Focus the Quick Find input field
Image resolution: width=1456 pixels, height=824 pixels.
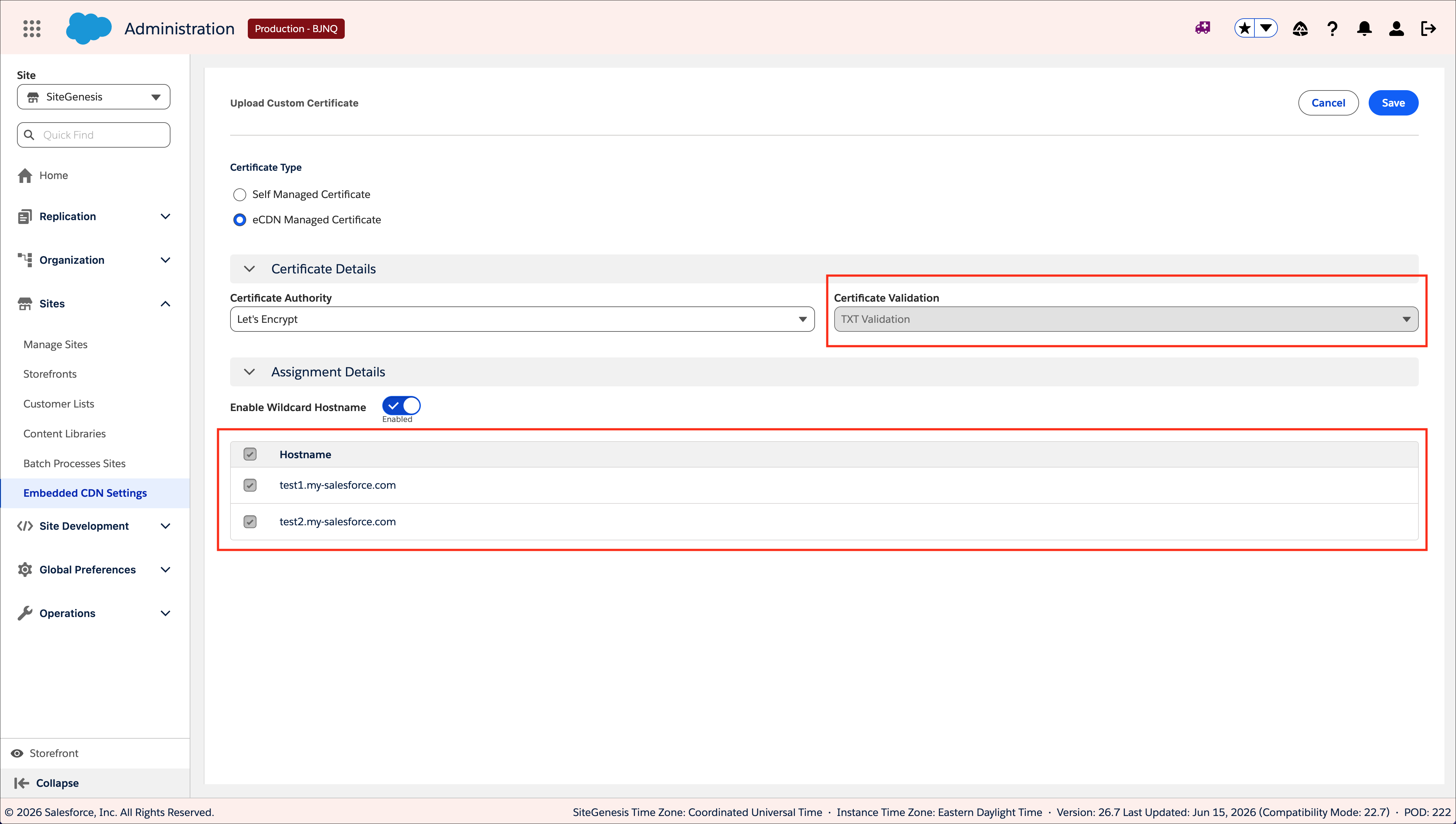[93, 135]
